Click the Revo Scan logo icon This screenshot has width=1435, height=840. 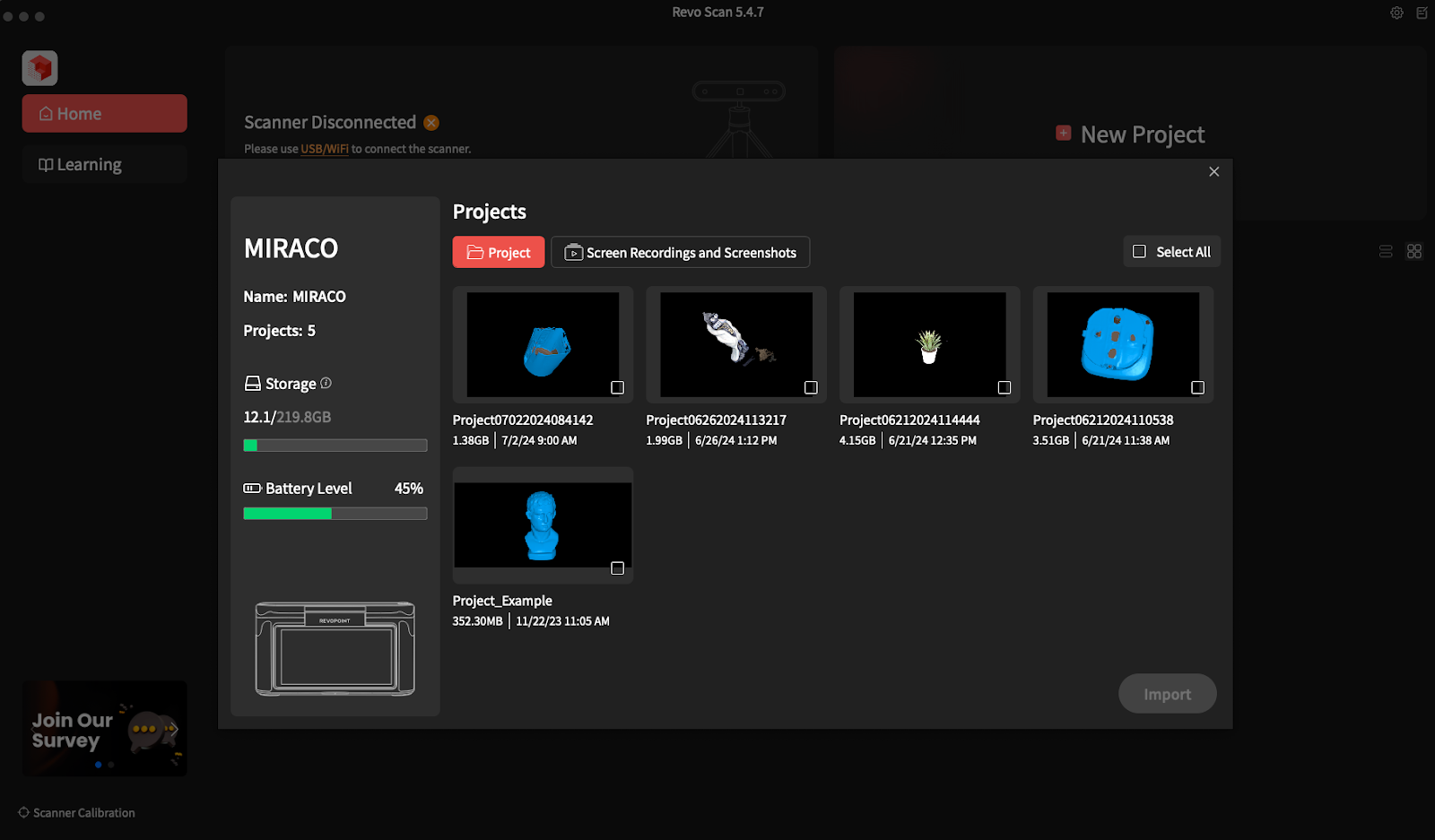click(x=39, y=68)
